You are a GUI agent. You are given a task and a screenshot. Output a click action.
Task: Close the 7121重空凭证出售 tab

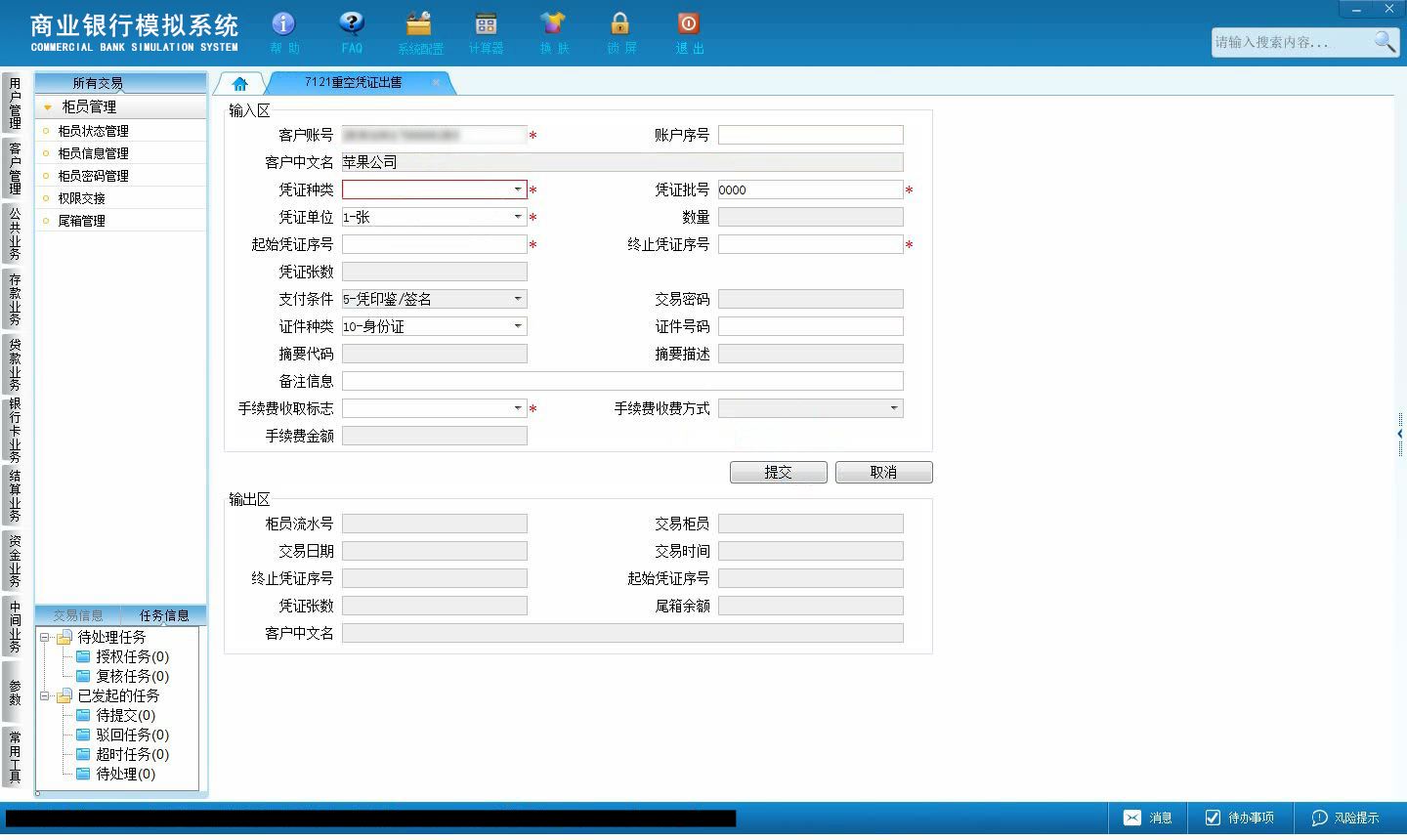pos(436,82)
